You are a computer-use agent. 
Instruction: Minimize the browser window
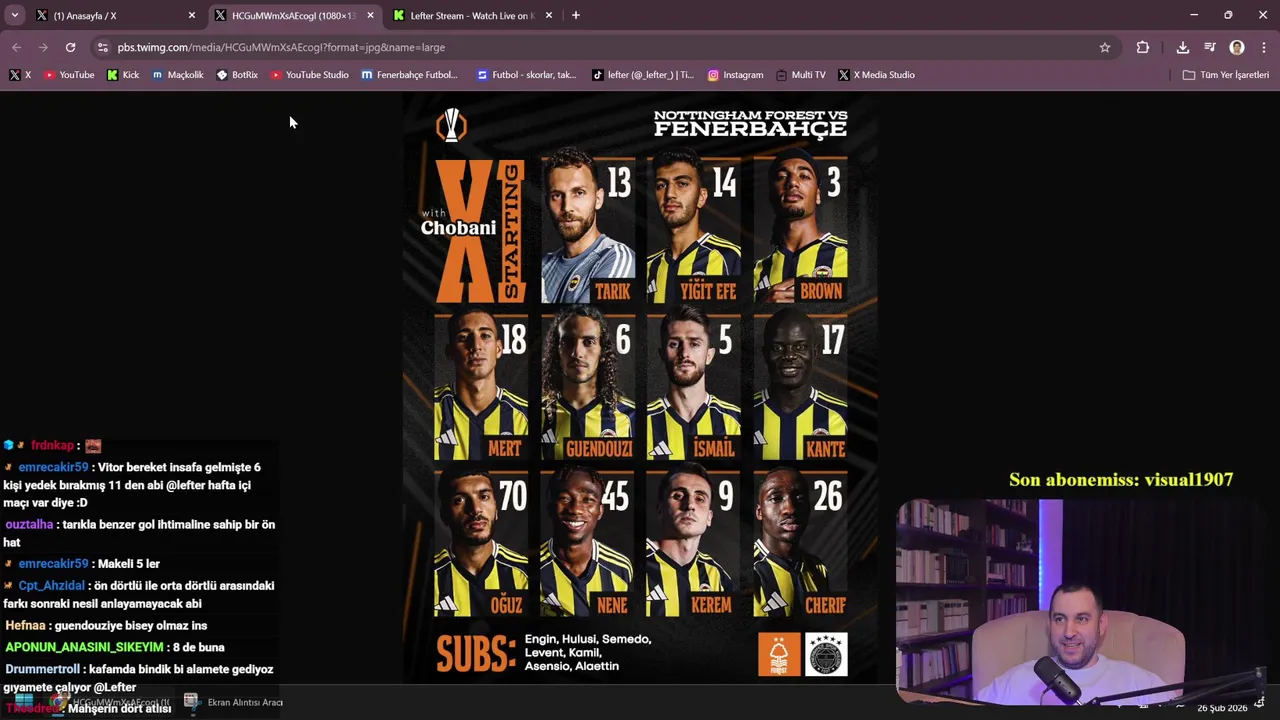pos(1194,15)
